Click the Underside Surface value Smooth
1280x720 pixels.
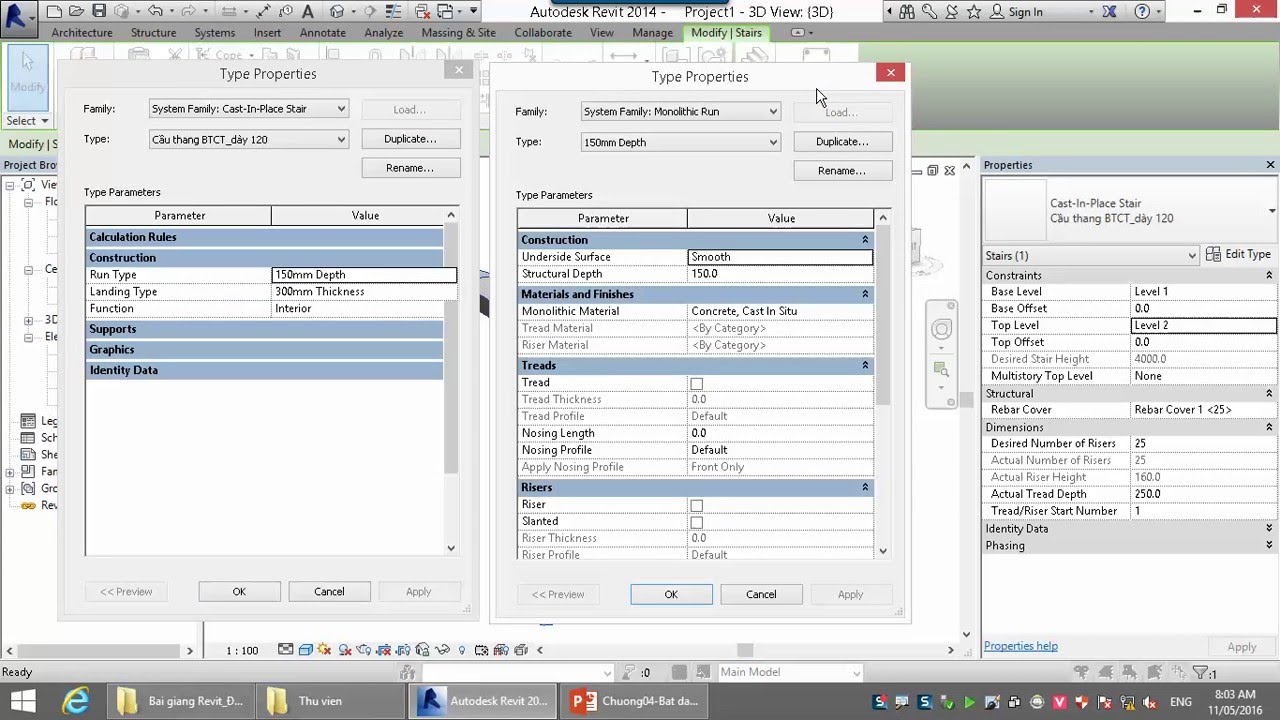click(780, 257)
